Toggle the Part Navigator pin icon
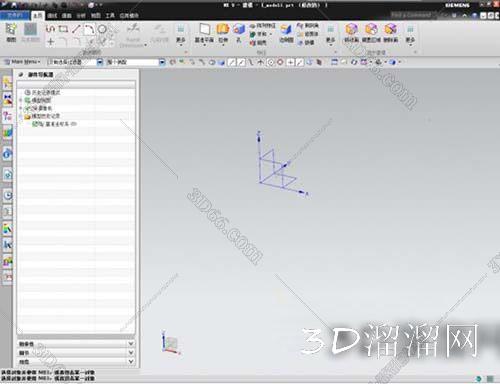Viewport: 500px width, 384px height. pos(21,75)
